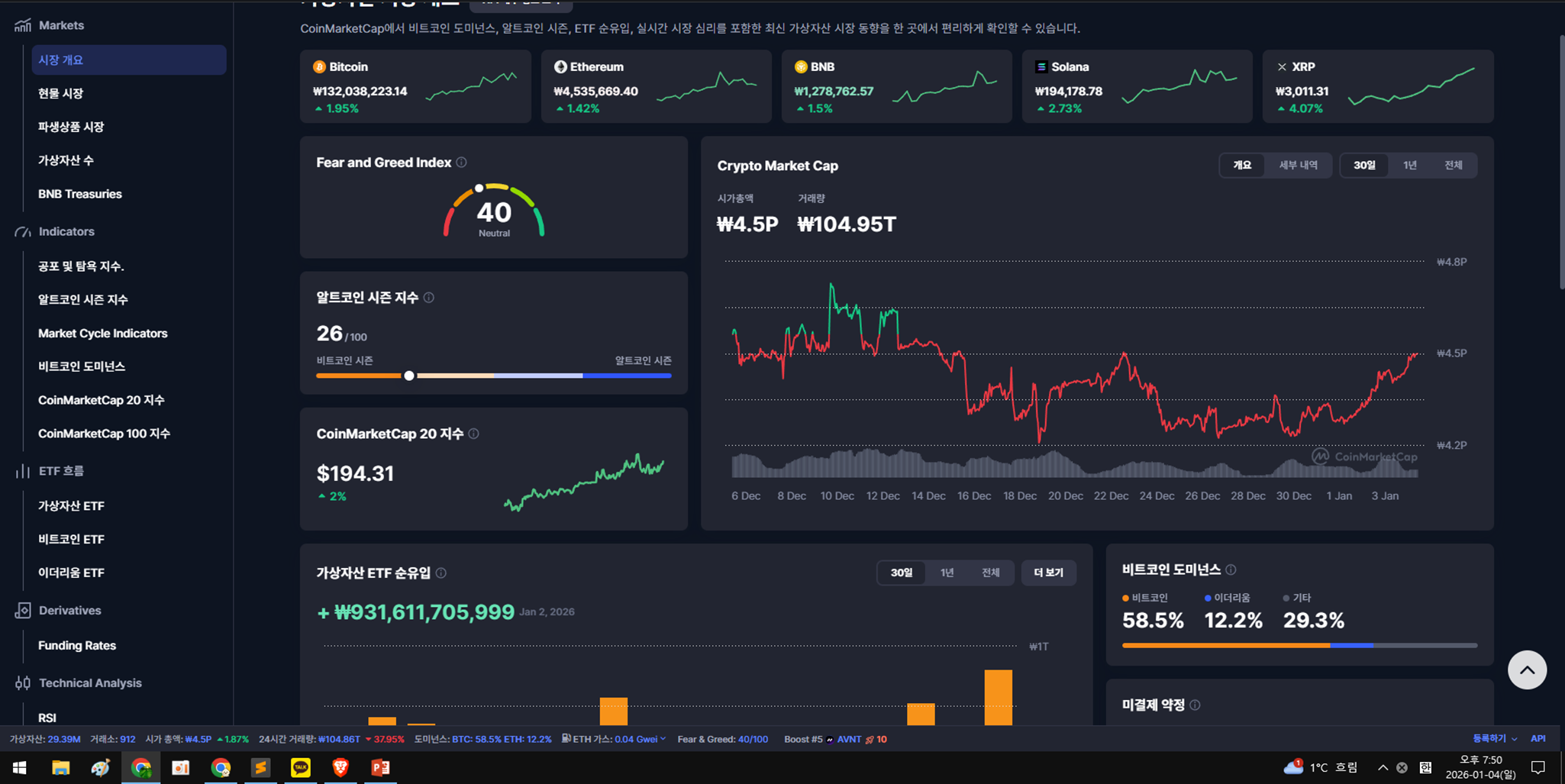Open KakaoTalk from the taskbar
Screen dimensions: 1565x784
(301, 767)
